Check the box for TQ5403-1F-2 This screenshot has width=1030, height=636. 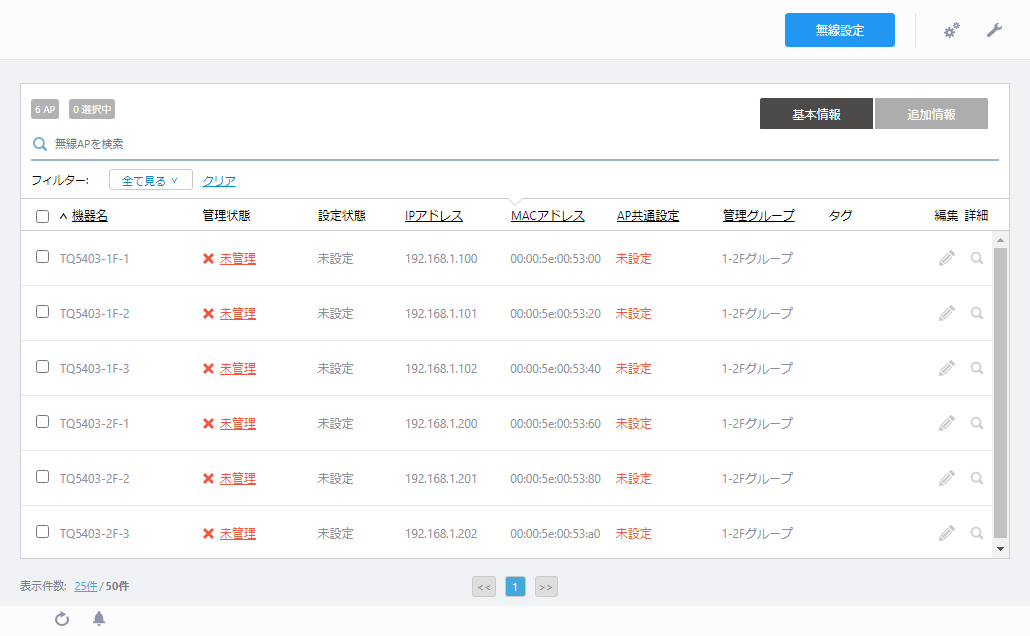(43, 311)
